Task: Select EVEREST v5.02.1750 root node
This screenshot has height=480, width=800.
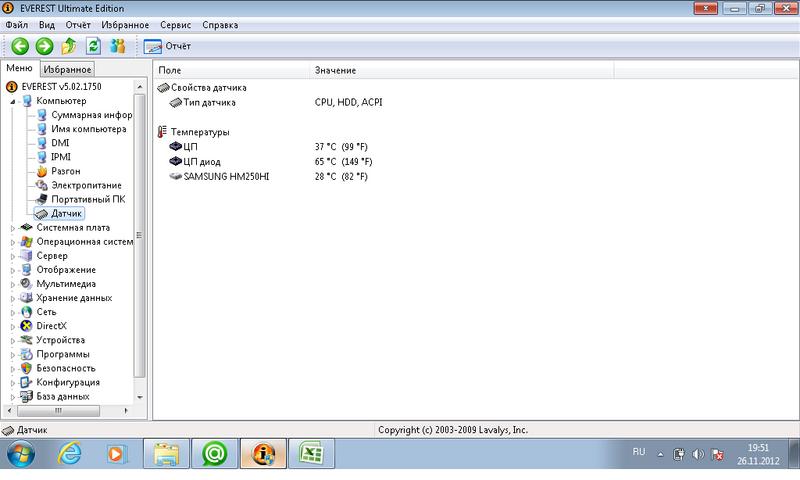Action: click(x=61, y=87)
